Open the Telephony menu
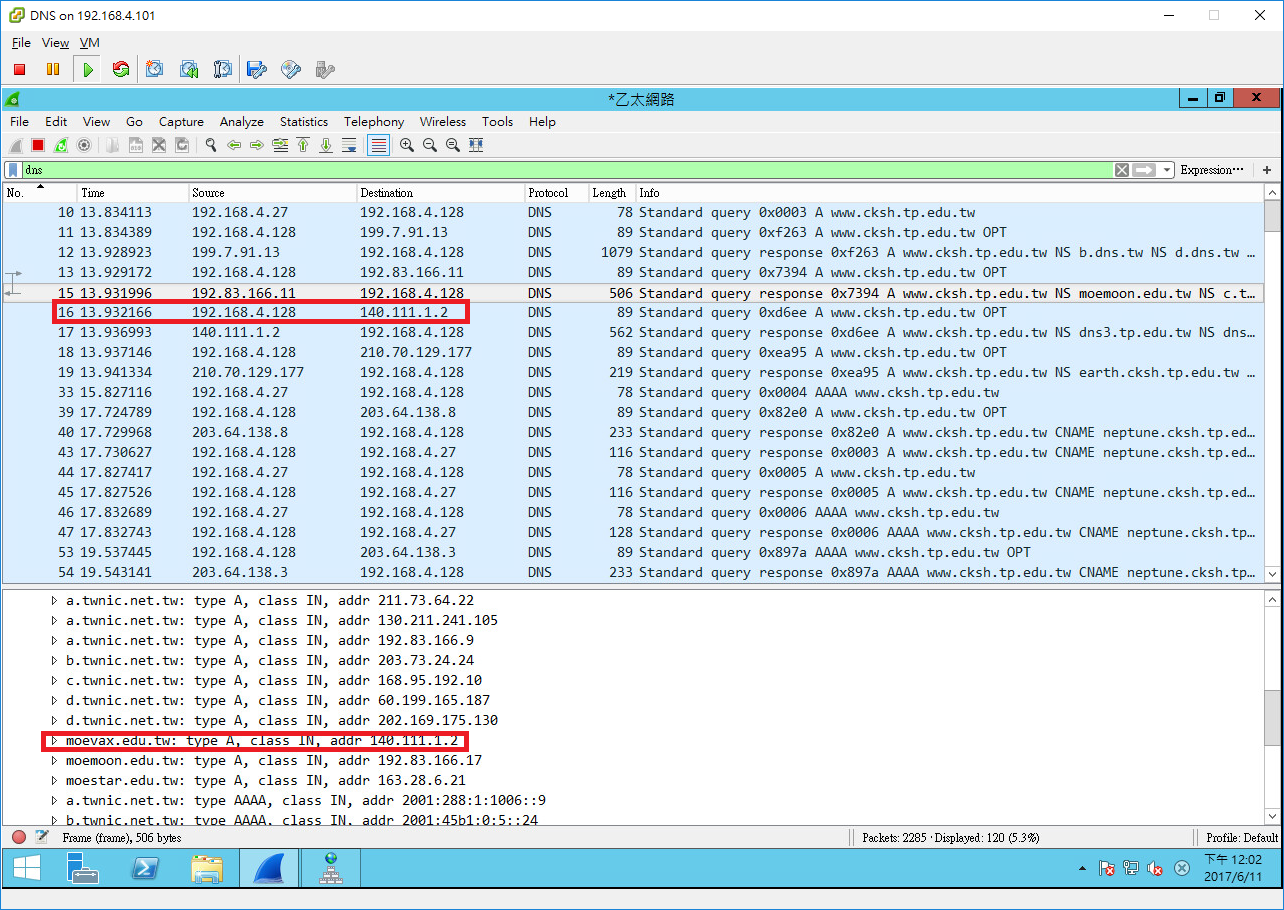 point(374,121)
